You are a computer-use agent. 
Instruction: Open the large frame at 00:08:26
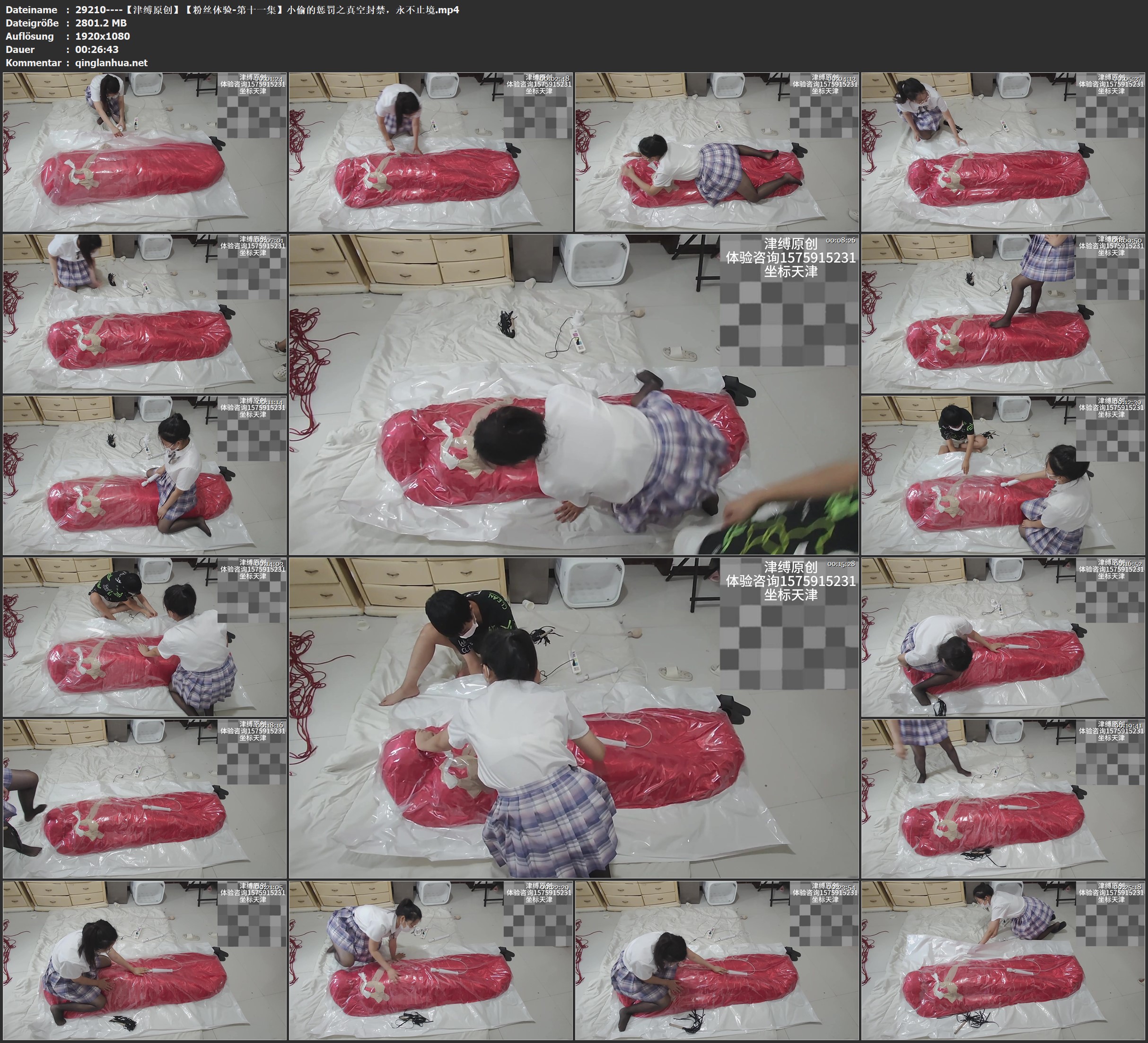pyautogui.click(x=573, y=394)
